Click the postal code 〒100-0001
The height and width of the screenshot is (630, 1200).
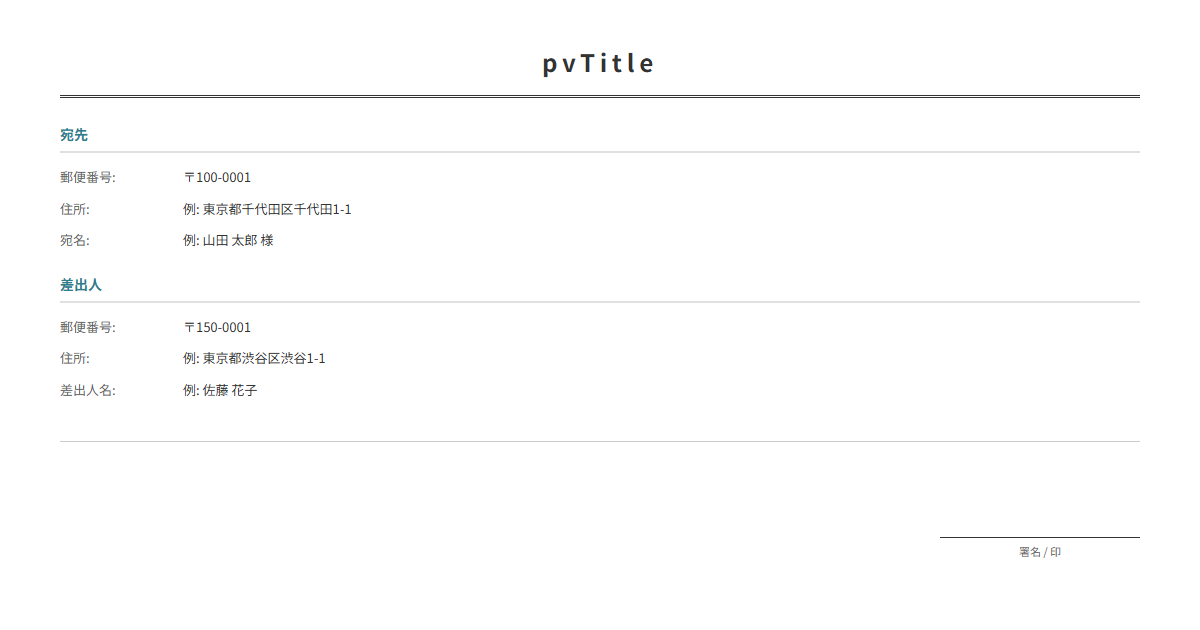(217, 178)
